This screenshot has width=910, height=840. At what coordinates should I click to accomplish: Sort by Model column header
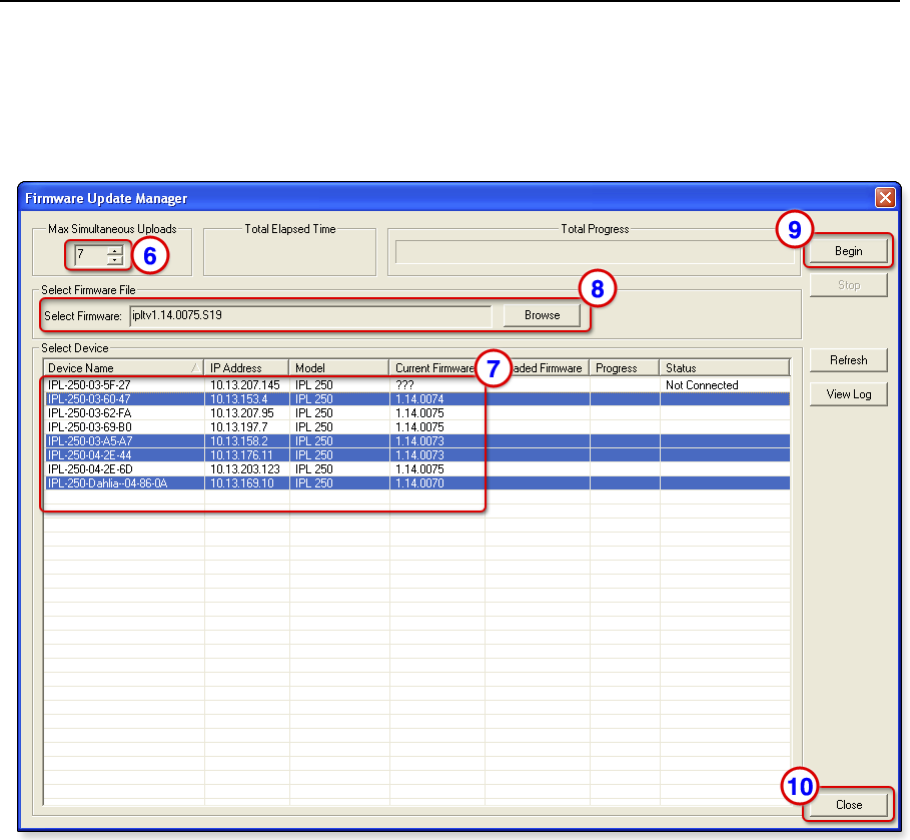(x=338, y=368)
